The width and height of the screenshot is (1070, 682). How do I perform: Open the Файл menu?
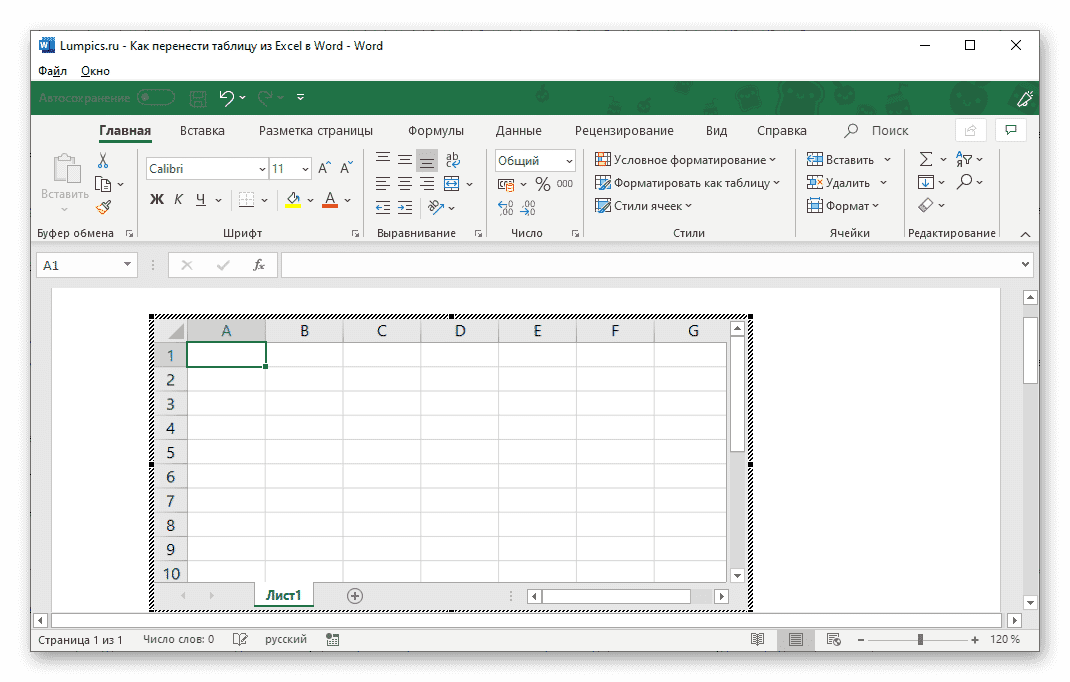pos(52,70)
